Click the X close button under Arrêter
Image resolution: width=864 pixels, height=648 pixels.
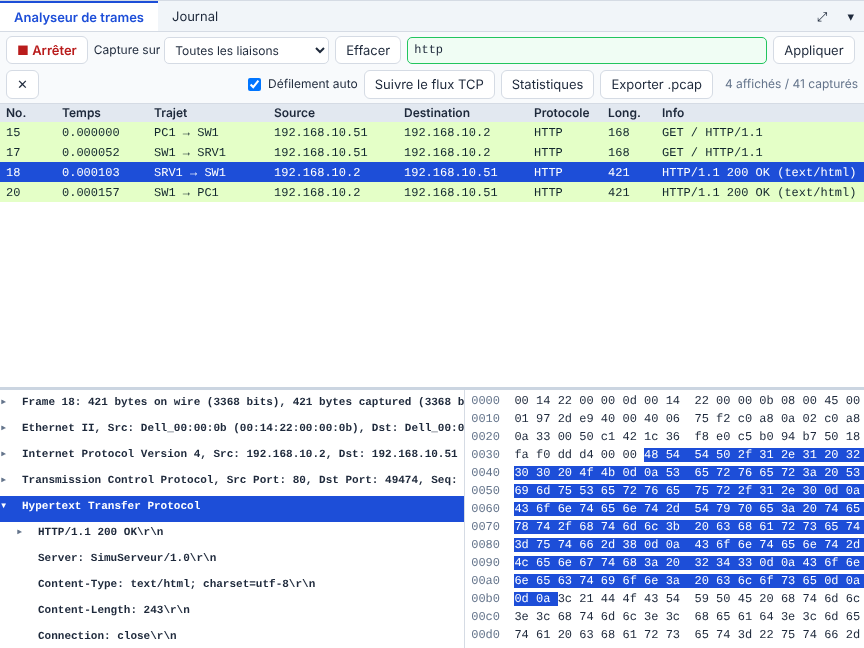(23, 84)
